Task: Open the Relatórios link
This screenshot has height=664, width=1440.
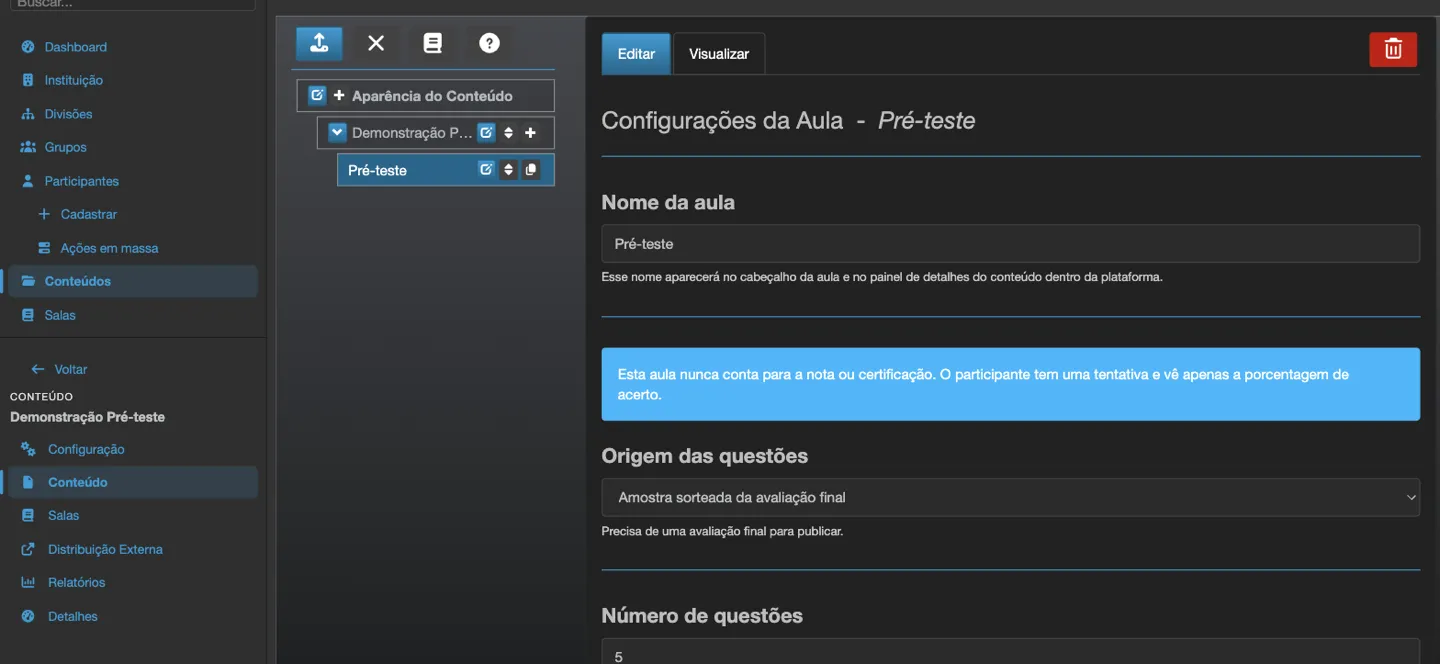Action: (77, 582)
